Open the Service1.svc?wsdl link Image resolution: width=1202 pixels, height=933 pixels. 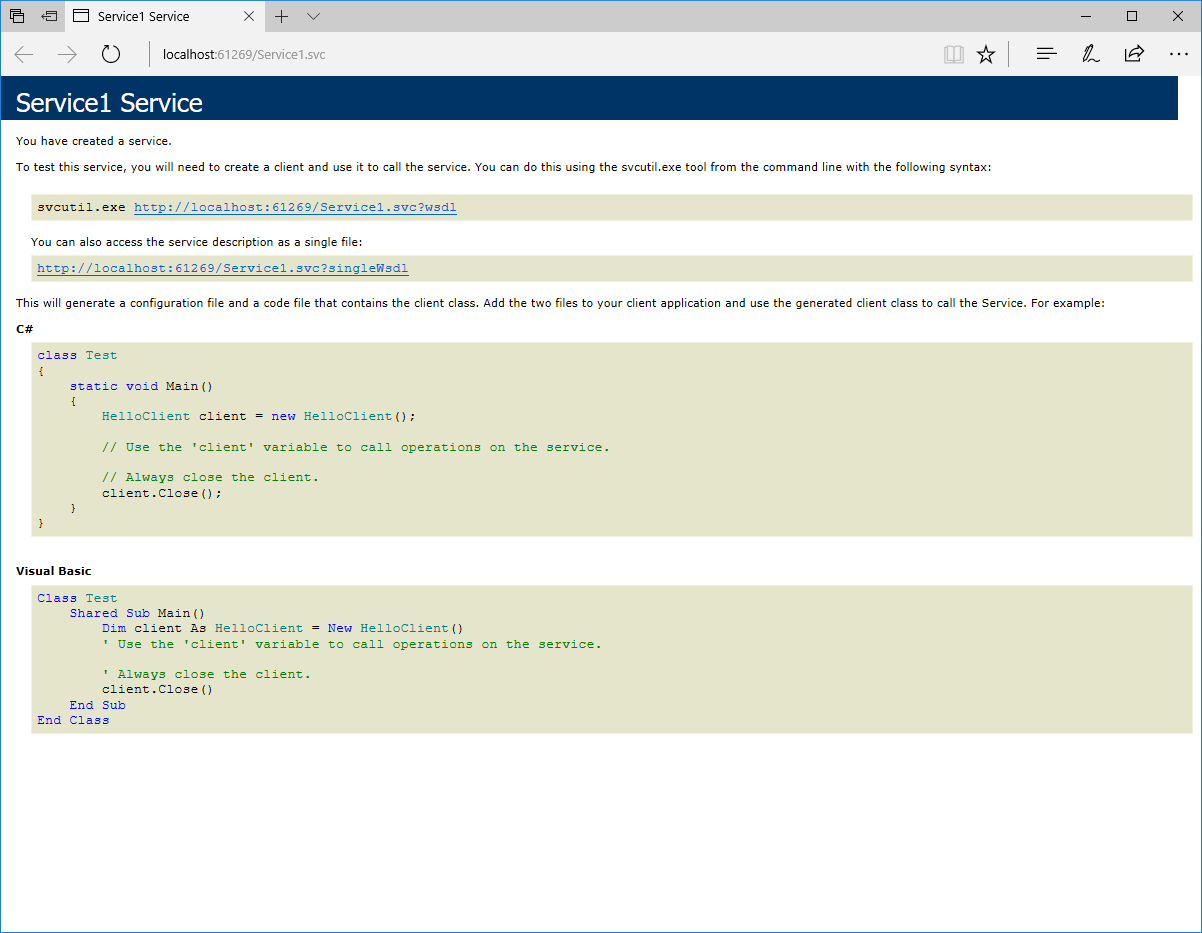[x=295, y=207]
